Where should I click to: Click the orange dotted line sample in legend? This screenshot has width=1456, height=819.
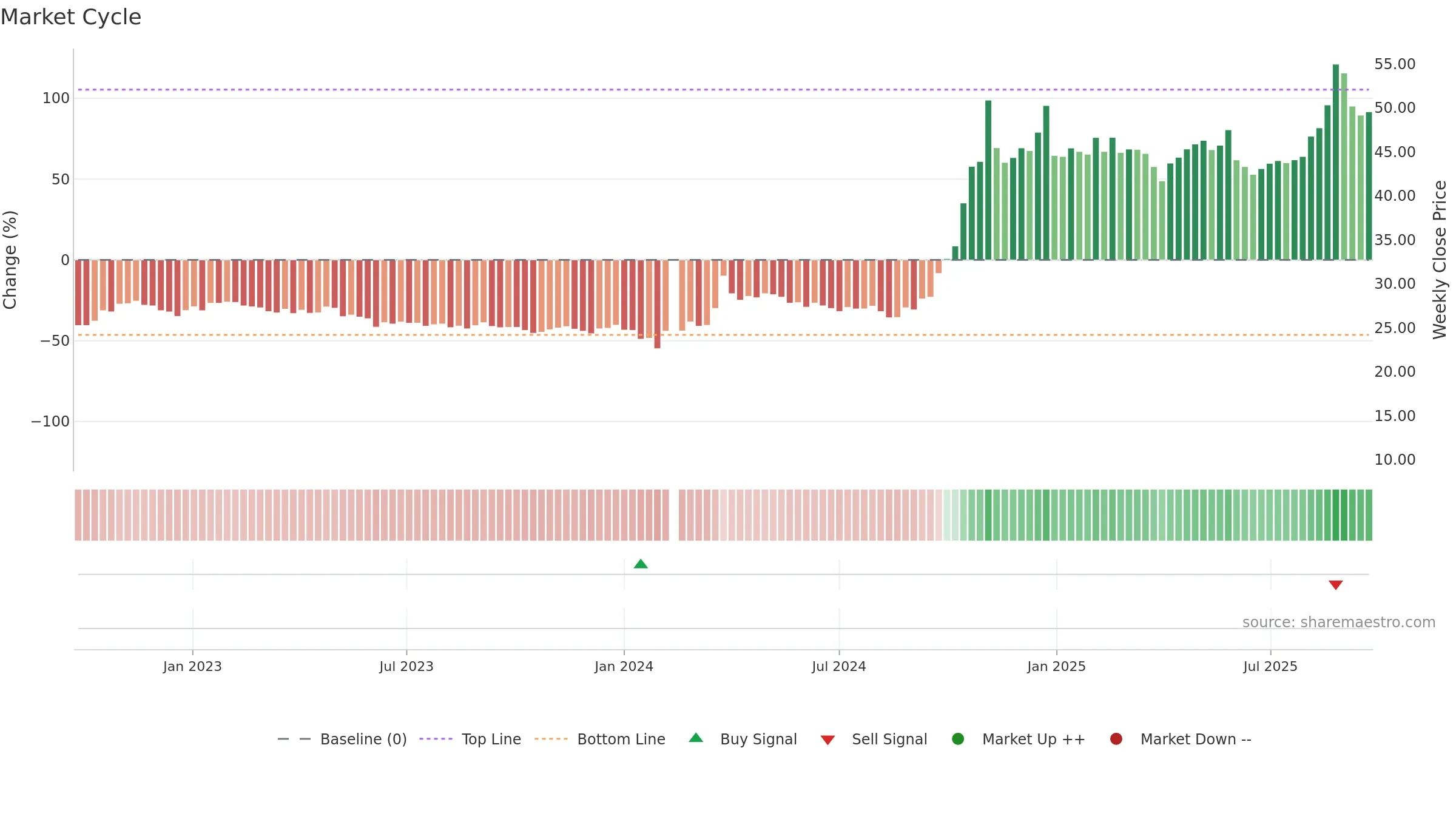tap(551, 739)
